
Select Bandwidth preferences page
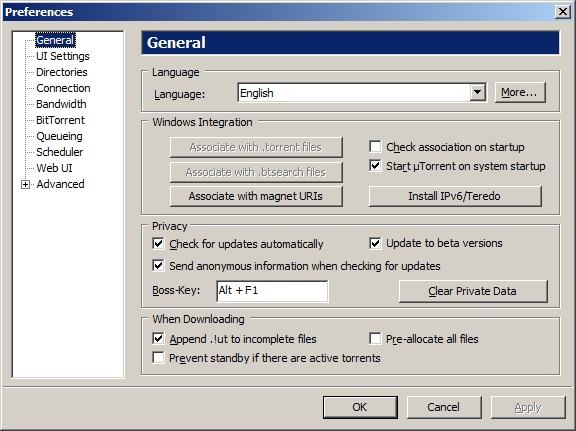(x=61, y=104)
